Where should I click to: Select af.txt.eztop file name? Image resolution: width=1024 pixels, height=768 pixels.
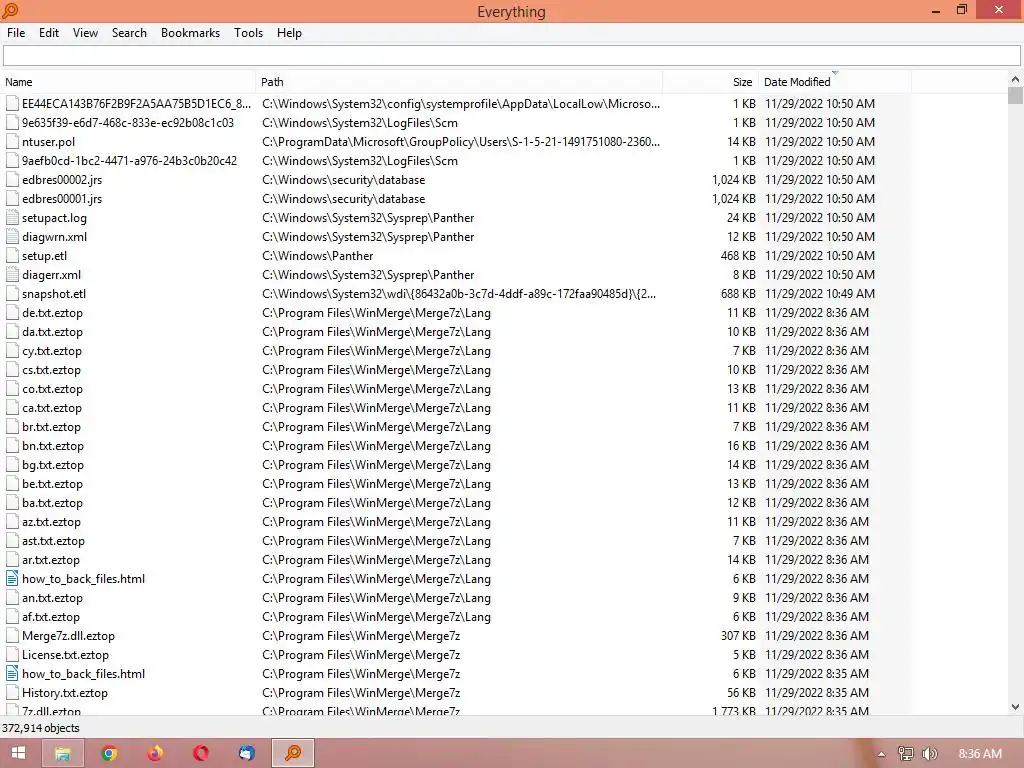51,616
